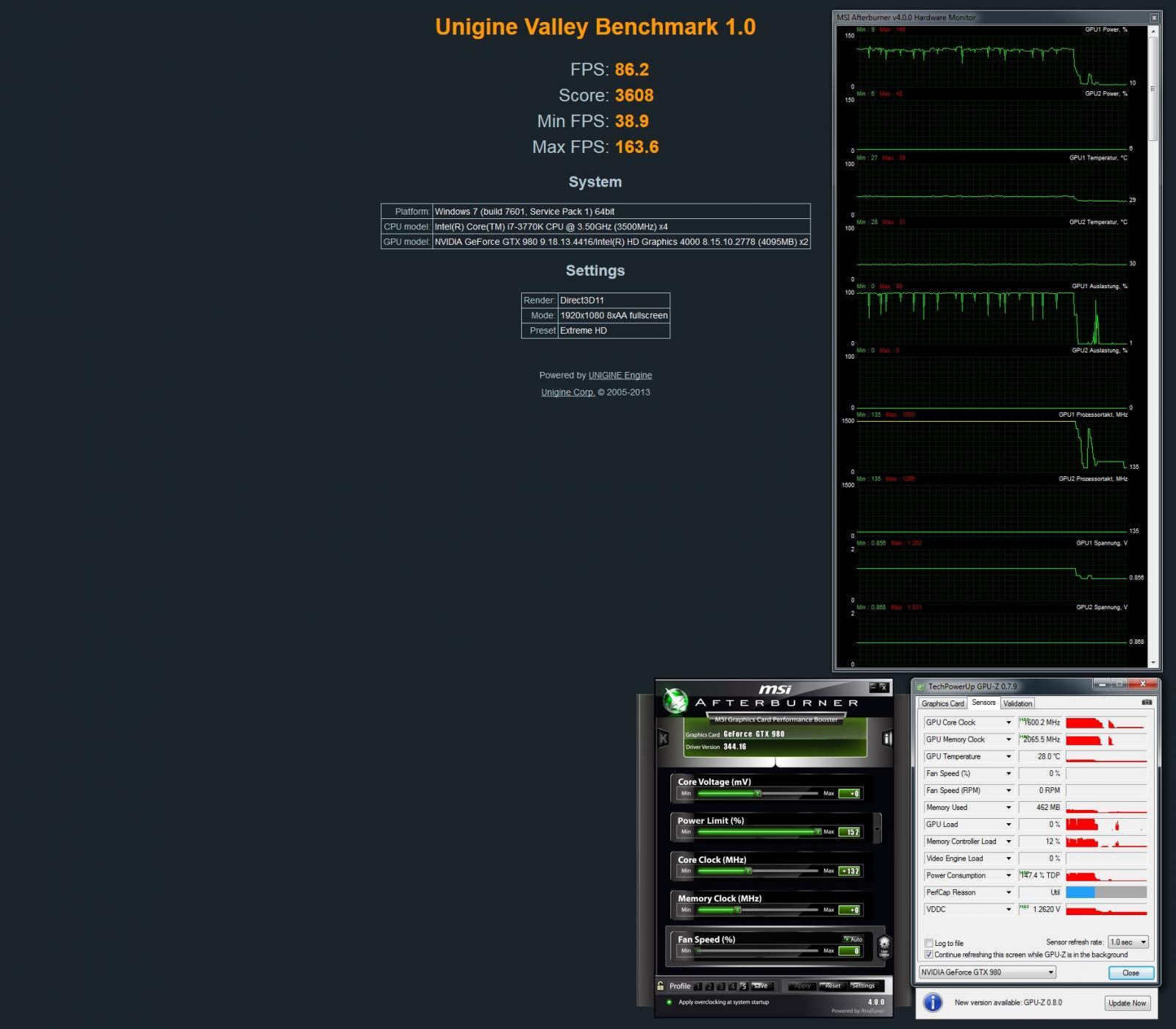Viewport: 1176px width, 1029px height.
Task: Click the Core Voltage +0 value field
Action: 849,794
